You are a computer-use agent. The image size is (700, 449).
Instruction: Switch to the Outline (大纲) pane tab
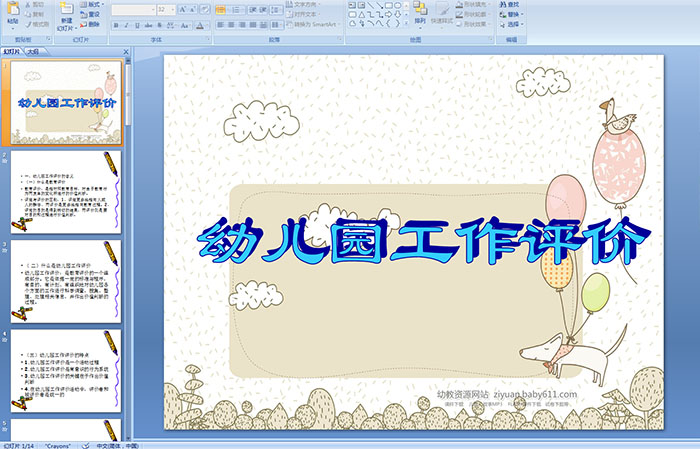pyautogui.click(x=33, y=52)
